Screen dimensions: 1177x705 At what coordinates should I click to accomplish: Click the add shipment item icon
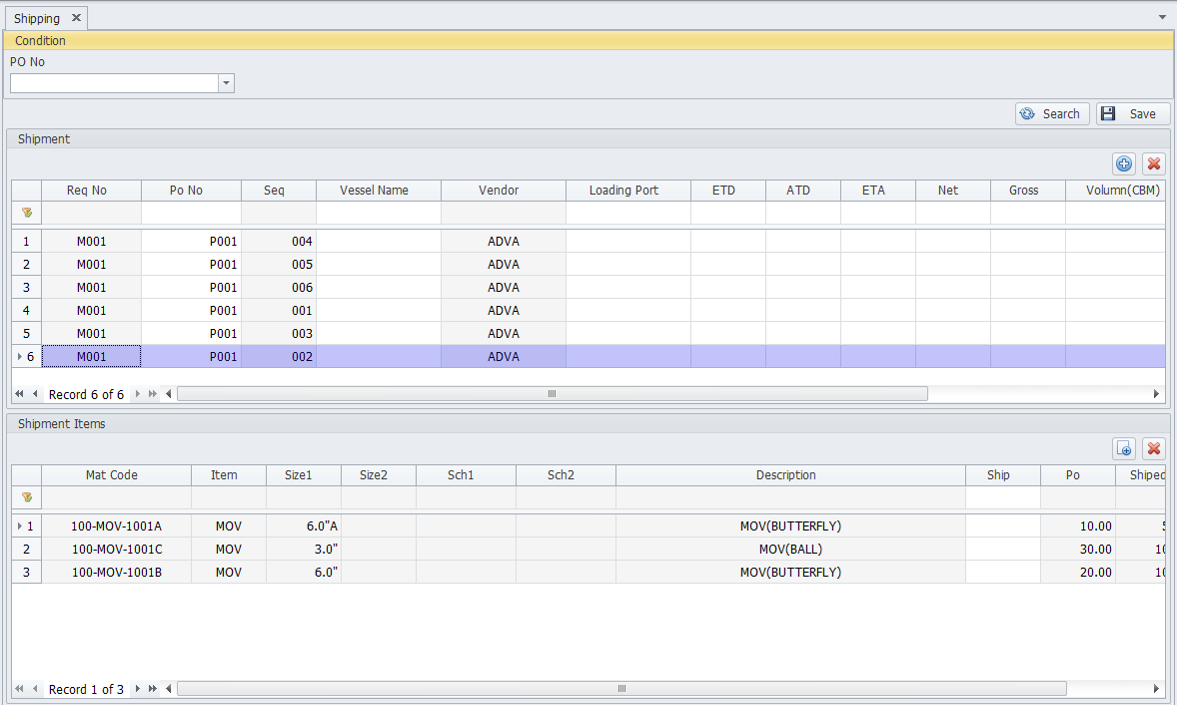click(x=1124, y=449)
